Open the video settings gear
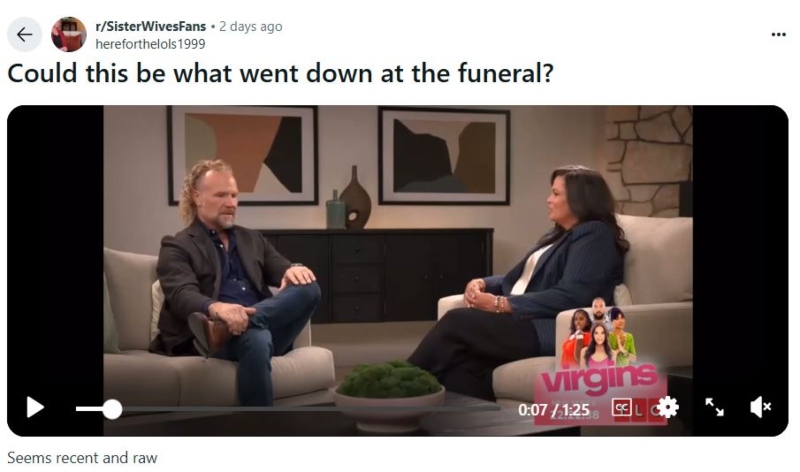This screenshot has width=800, height=472. [x=667, y=407]
